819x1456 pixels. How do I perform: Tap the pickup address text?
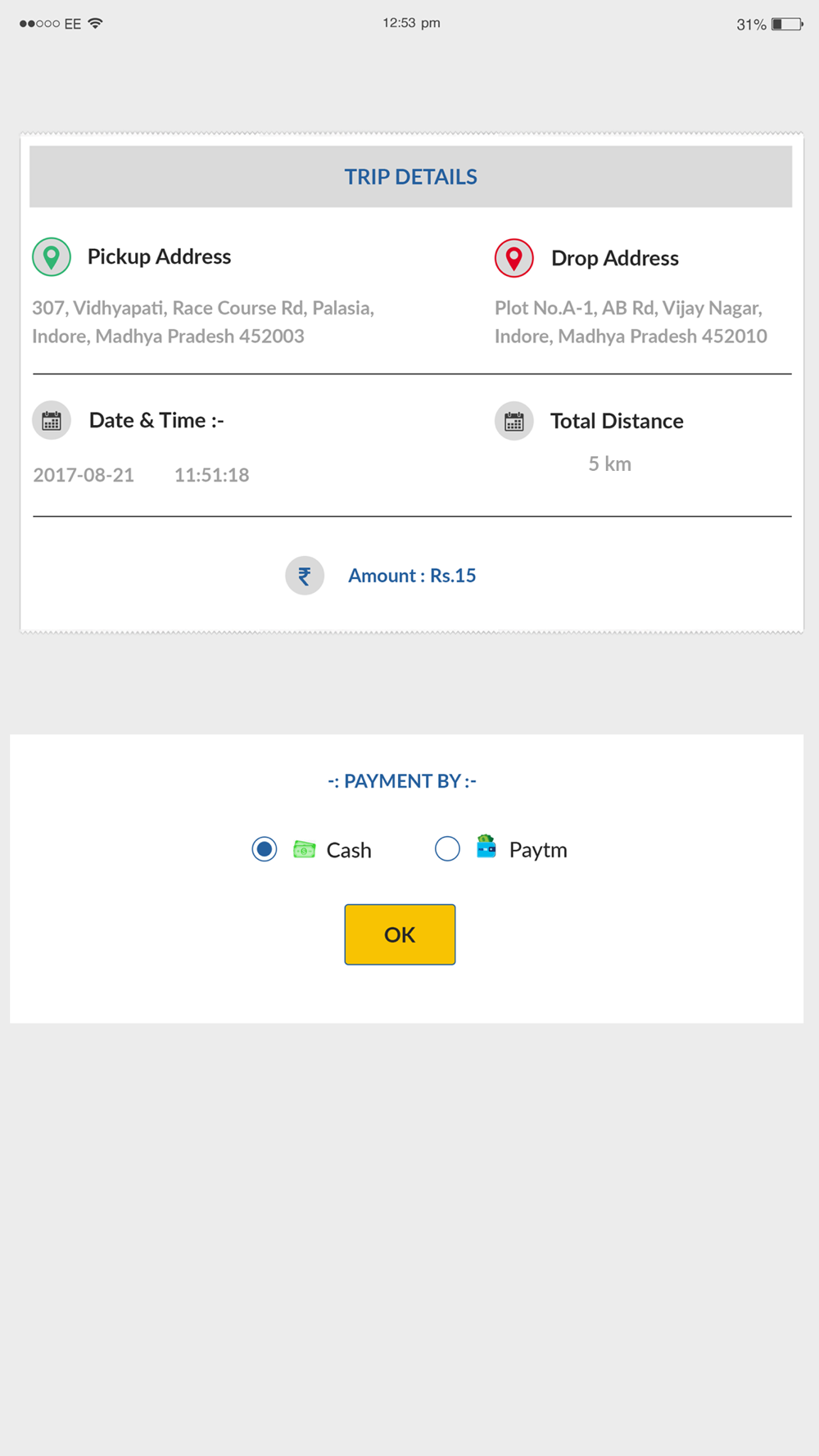pyautogui.click(x=203, y=322)
